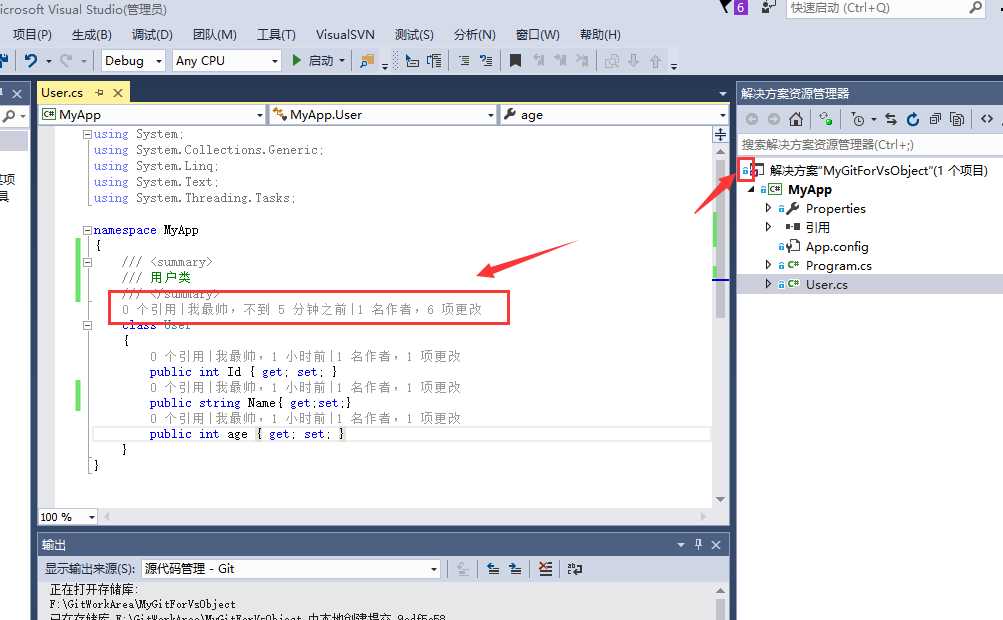Collapse the MyApp project node
Image resolution: width=1003 pixels, height=620 pixels.
[x=751, y=189]
